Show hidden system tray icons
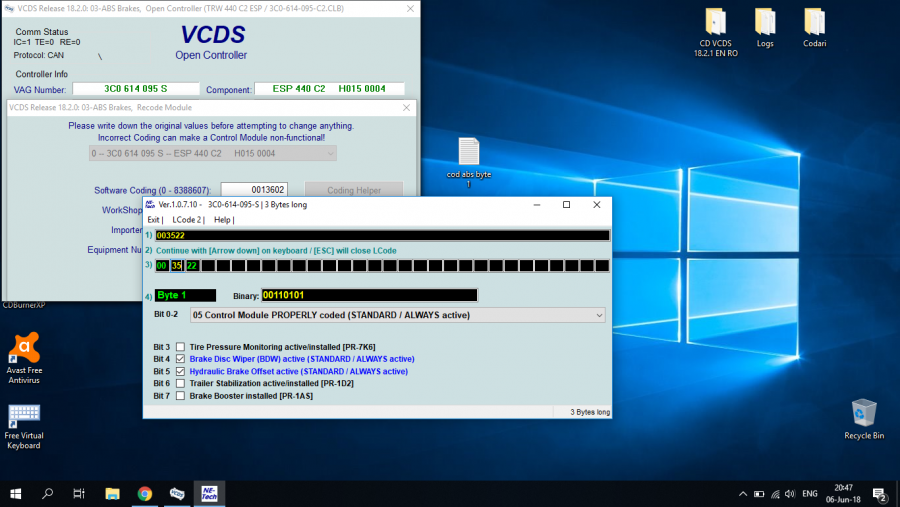 [742, 494]
